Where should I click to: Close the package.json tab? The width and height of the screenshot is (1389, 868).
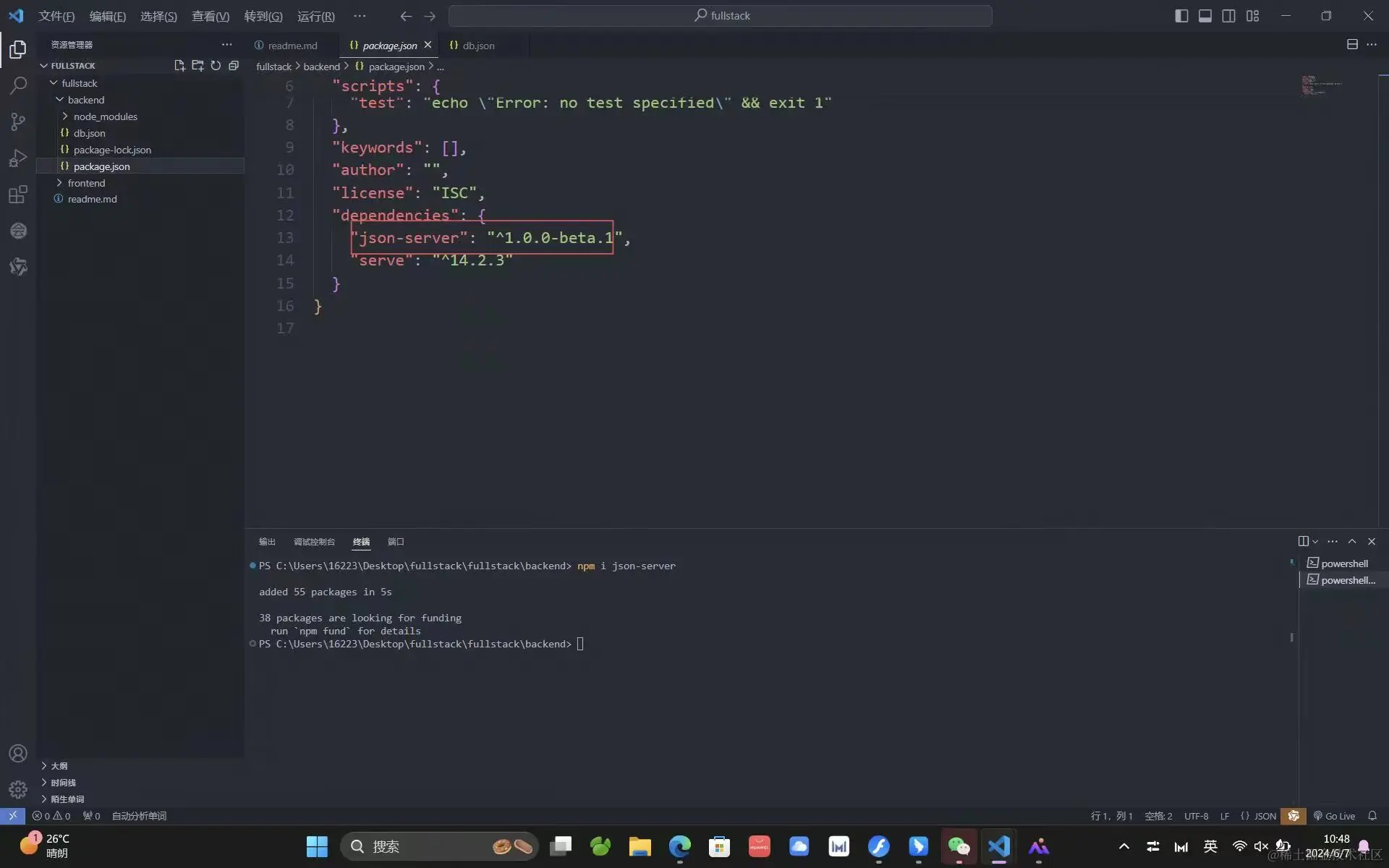[x=428, y=45]
